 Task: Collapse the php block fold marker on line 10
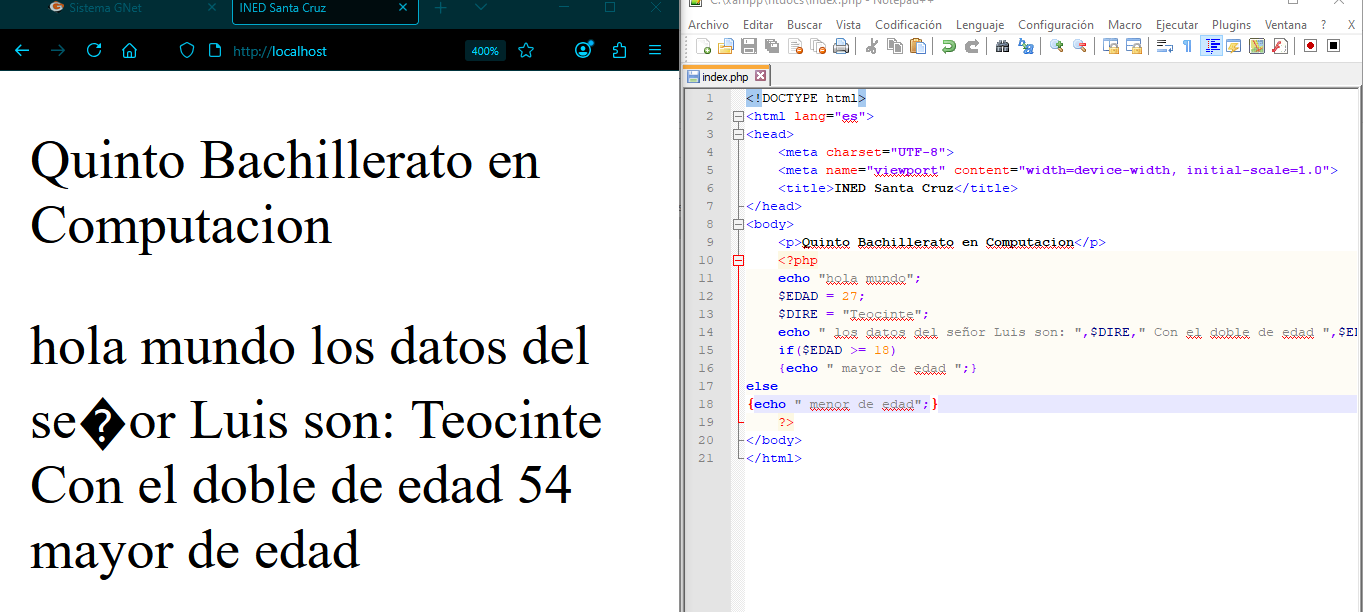739,260
